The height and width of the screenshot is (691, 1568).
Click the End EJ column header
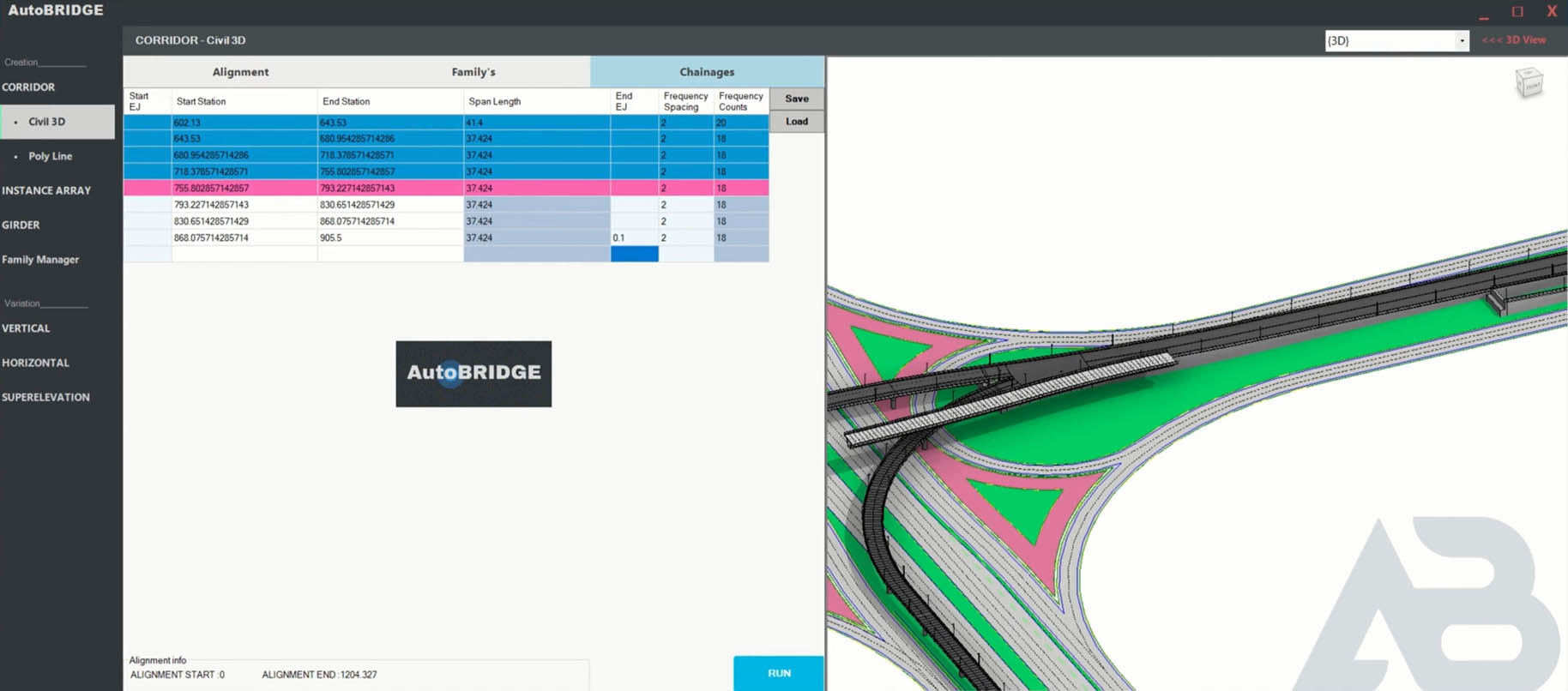coord(635,101)
